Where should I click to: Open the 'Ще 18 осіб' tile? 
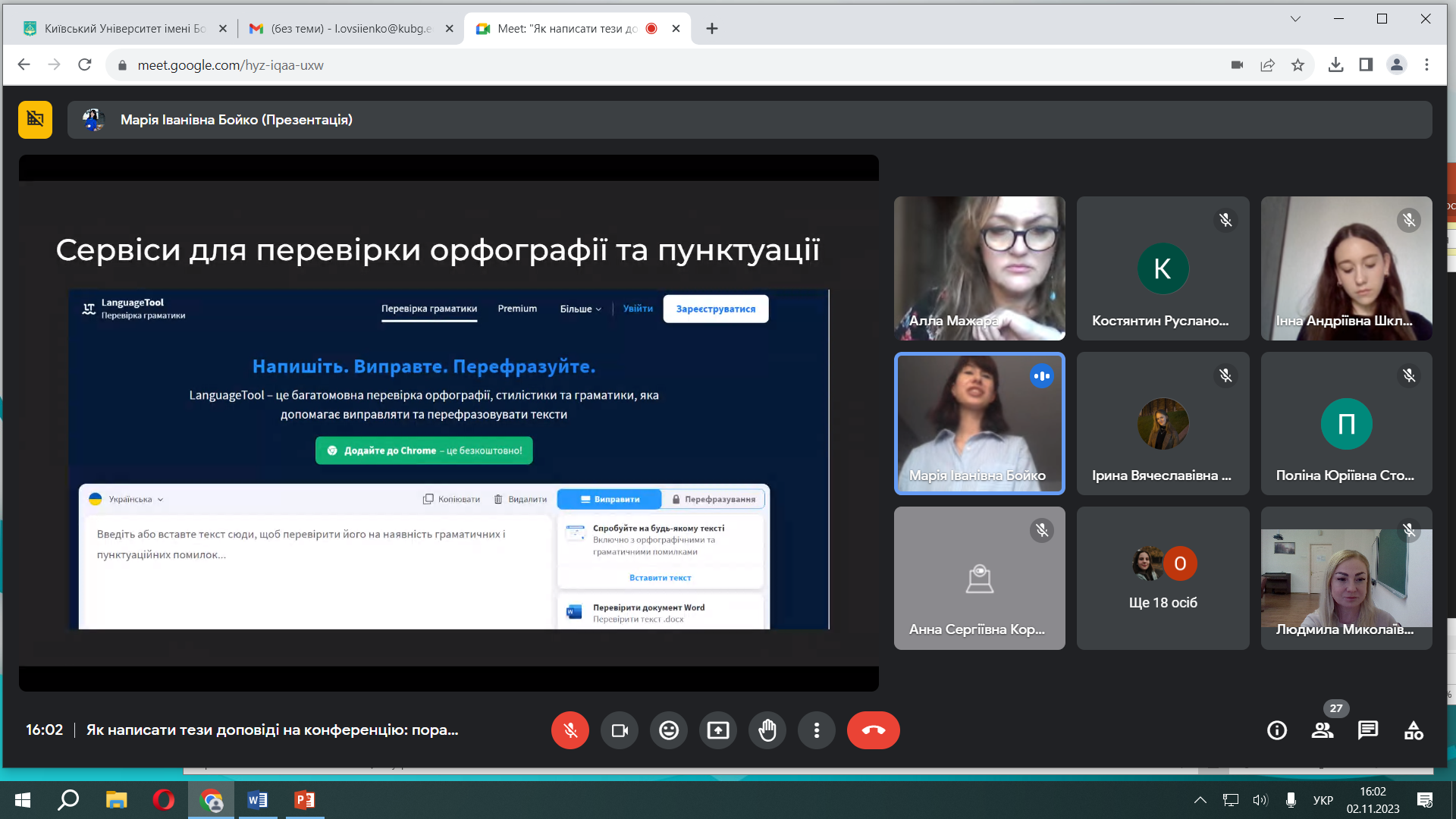[1163, 578]
